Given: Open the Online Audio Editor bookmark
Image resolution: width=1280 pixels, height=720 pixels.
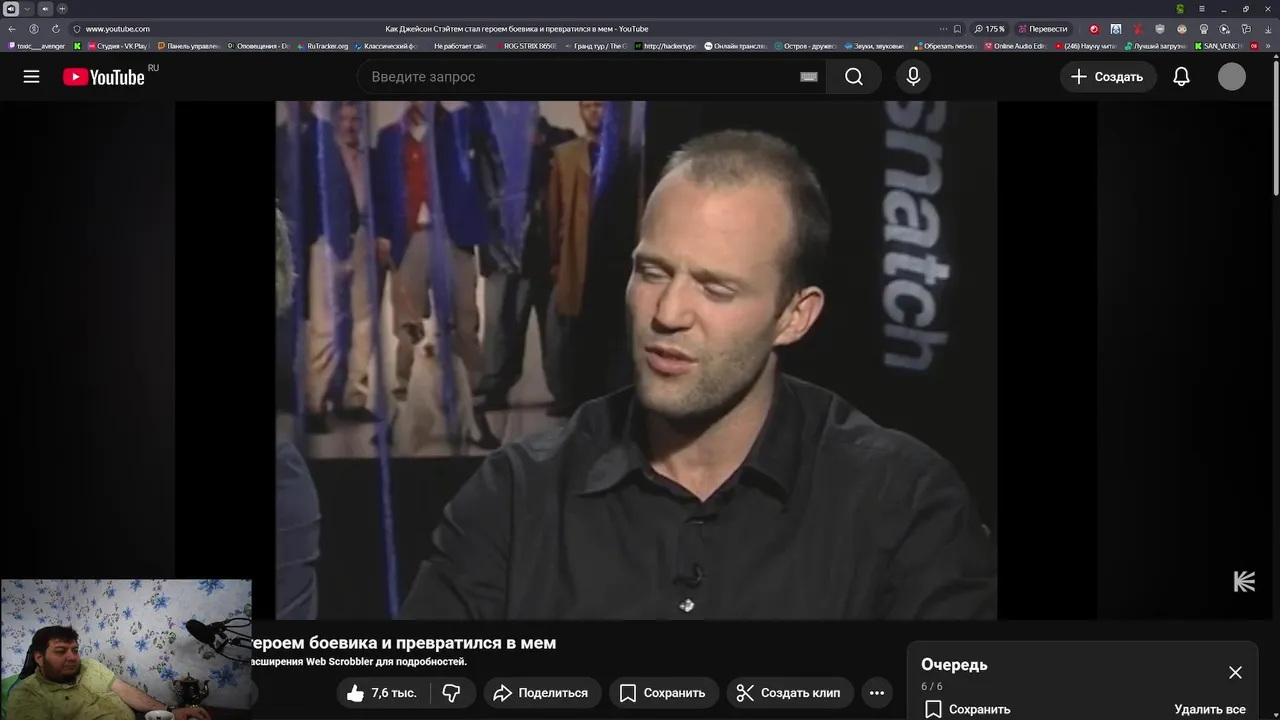Looking at the screenshot, I should click(1014, 46).
